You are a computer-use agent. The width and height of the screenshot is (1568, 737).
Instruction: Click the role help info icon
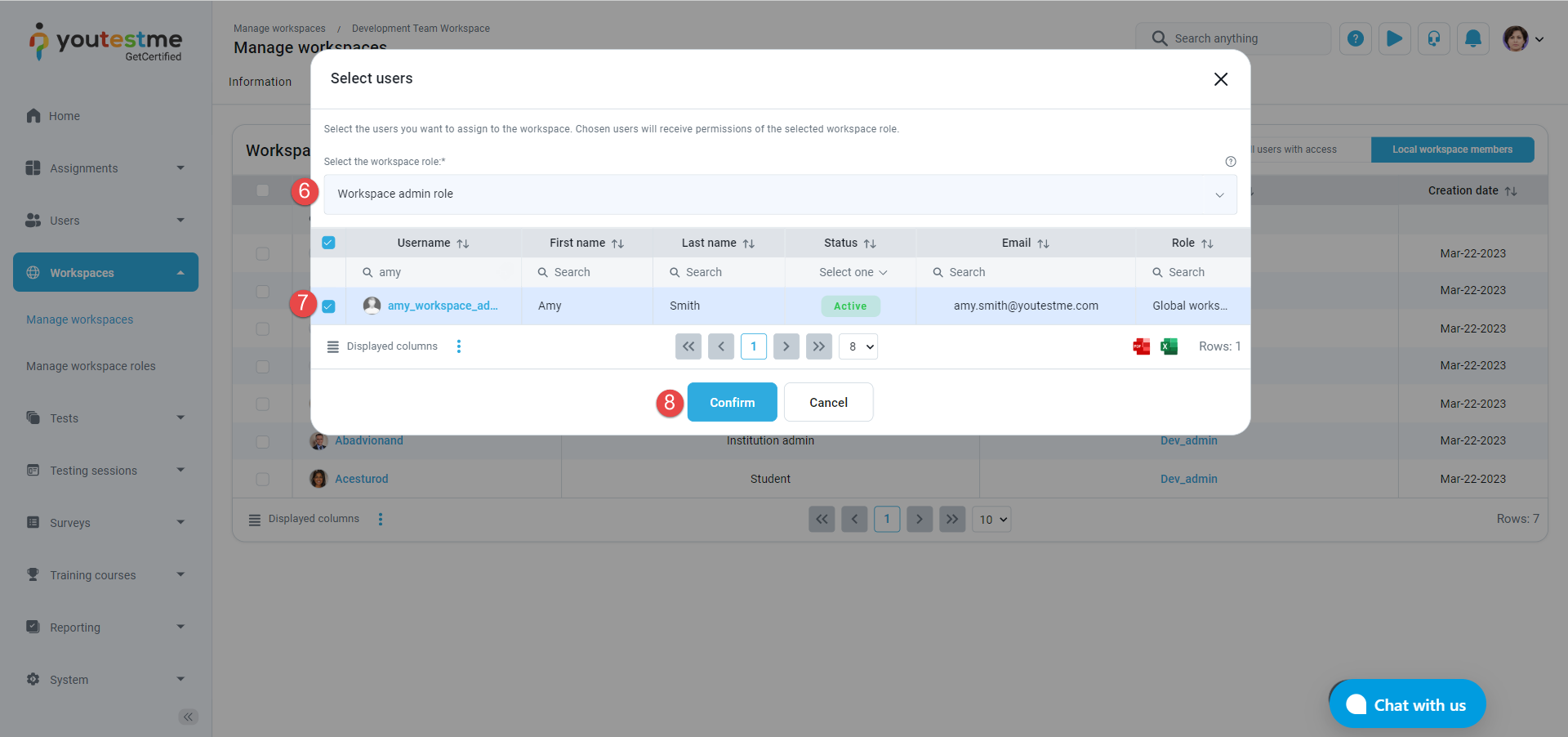[x=1230, y=162]
